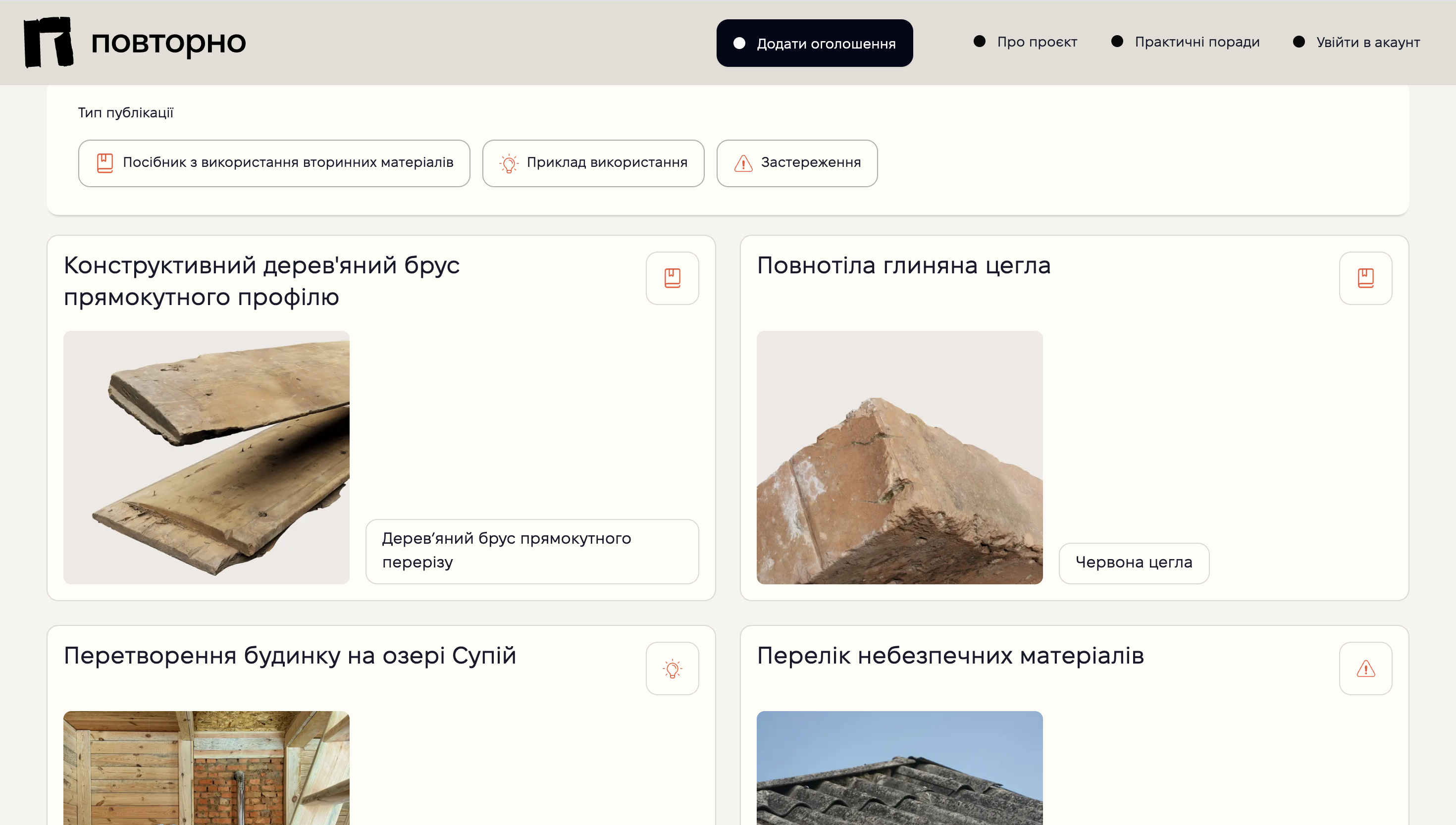Click the dot before Практичні поради

[1117, 42]
